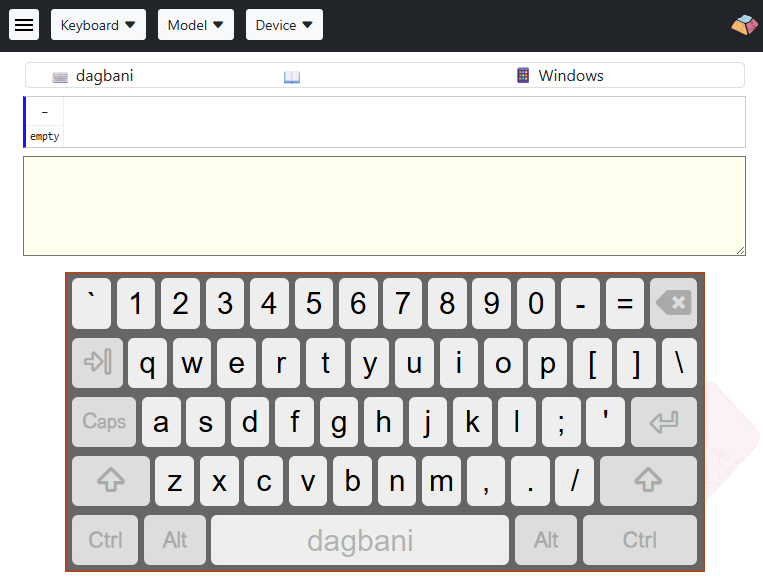
Task: Click inside the yellow text area
Action: (x=384, y=206)
